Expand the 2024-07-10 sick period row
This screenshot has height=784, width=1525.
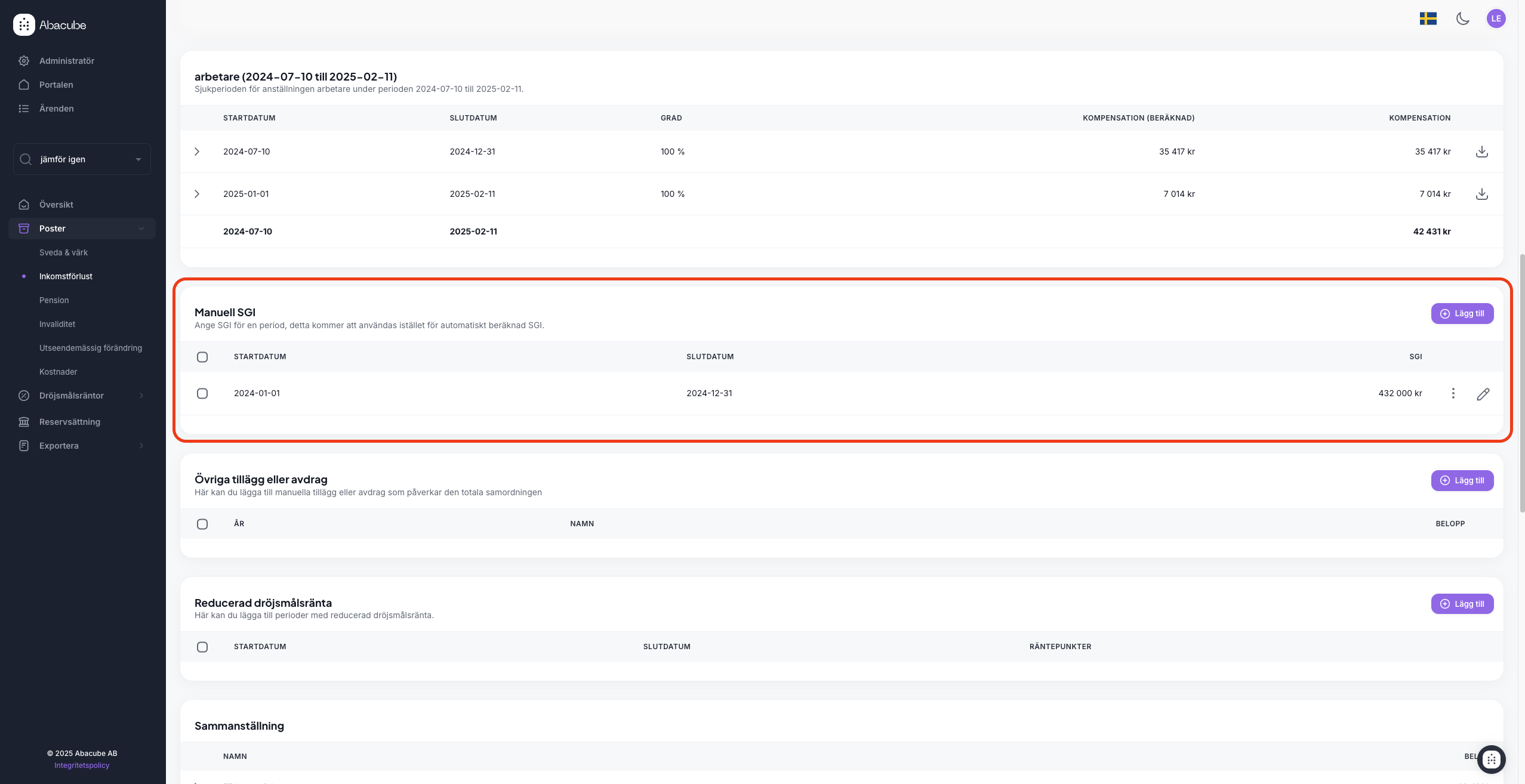pos(197,152)
